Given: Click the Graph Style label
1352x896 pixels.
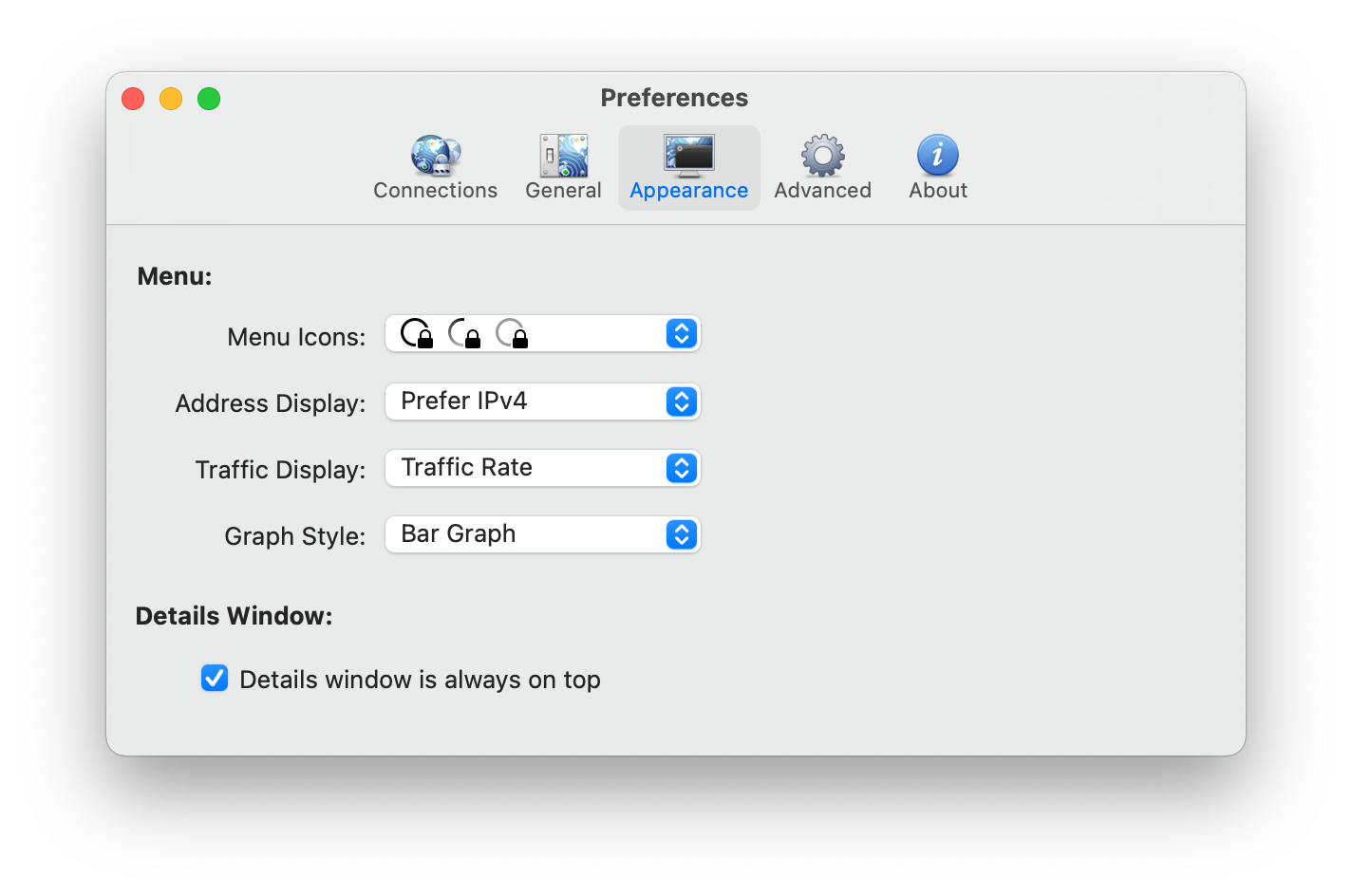Looking at the screenshot, I should pyautogui.click(x=295, y=536).
